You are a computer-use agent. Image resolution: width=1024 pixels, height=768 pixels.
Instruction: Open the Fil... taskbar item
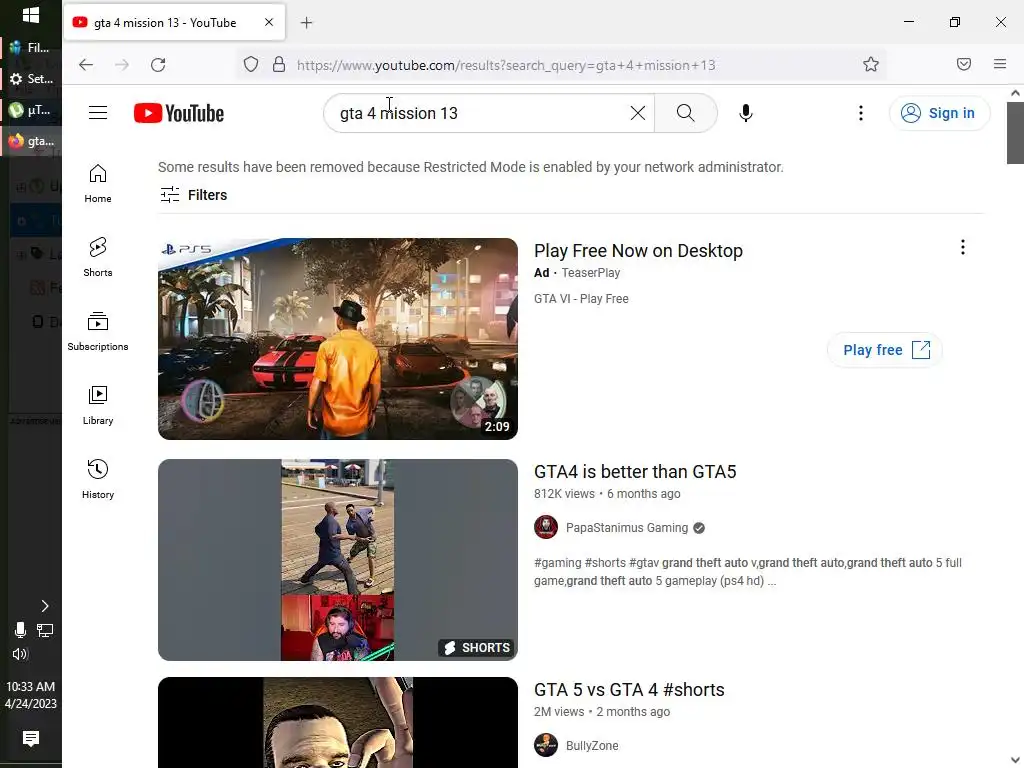[31, 48]
